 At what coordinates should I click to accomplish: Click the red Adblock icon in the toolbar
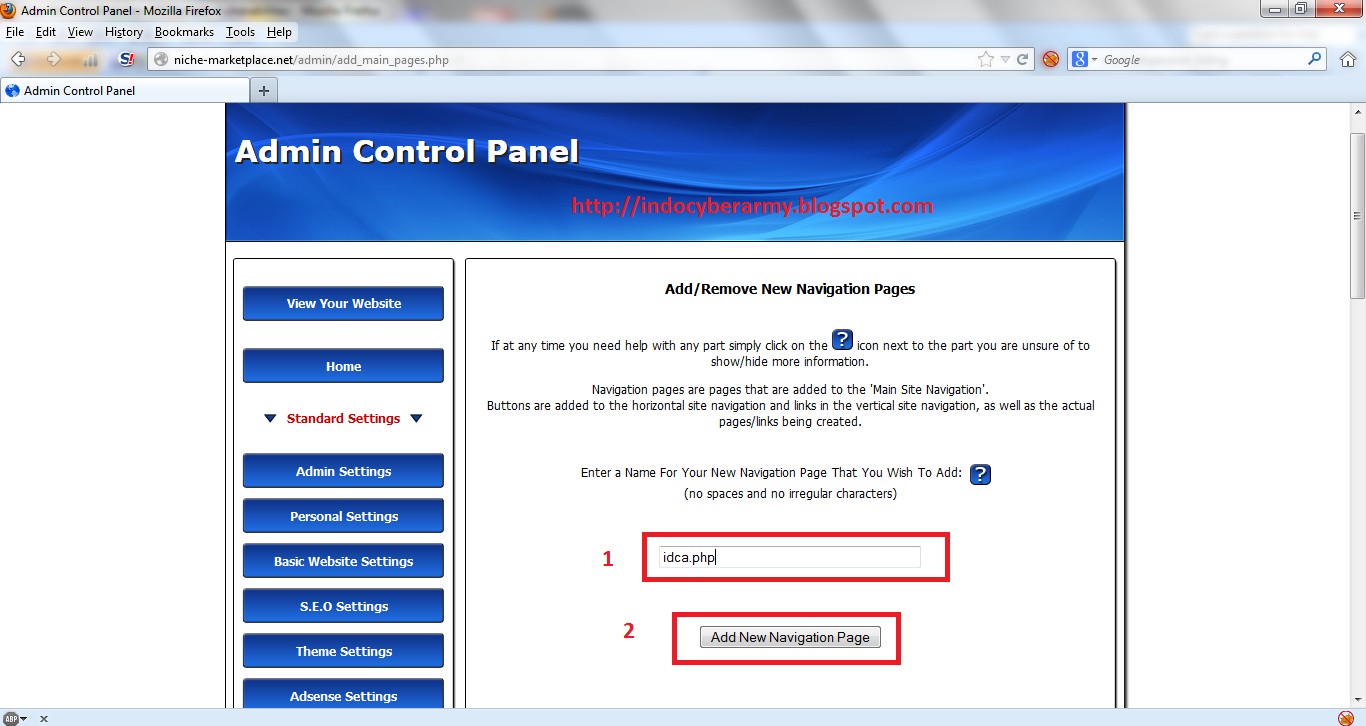coord(1050,59)
